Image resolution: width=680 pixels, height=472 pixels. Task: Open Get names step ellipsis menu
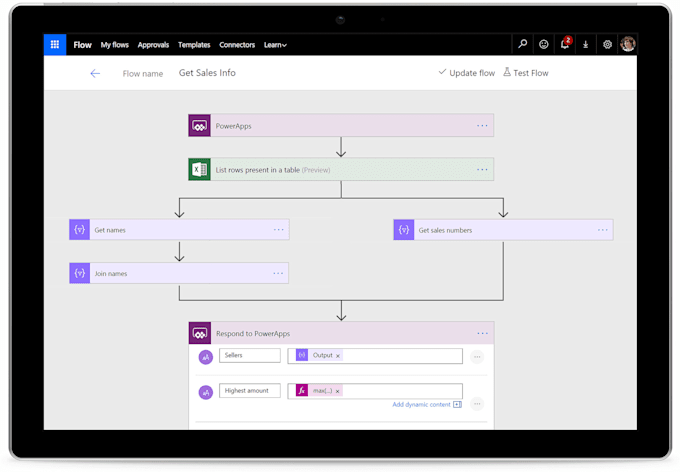pos(278,229)
